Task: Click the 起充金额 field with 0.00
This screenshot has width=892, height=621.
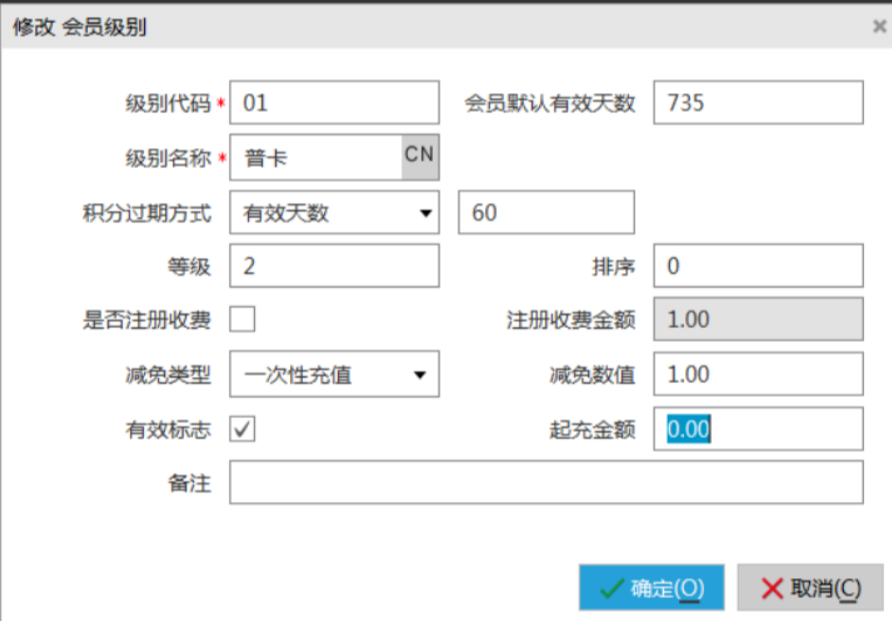Action: click(757, 429)
